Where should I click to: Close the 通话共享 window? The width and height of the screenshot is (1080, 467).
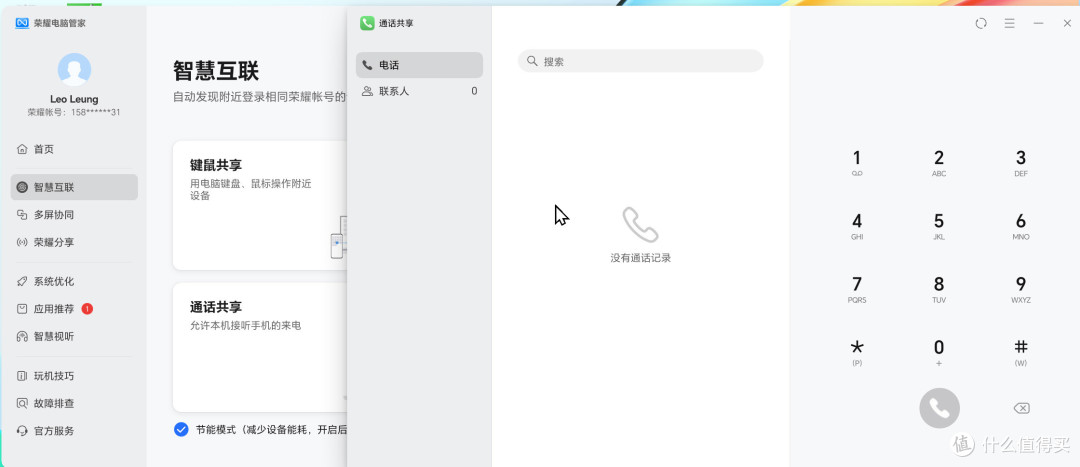point(1067,23)
